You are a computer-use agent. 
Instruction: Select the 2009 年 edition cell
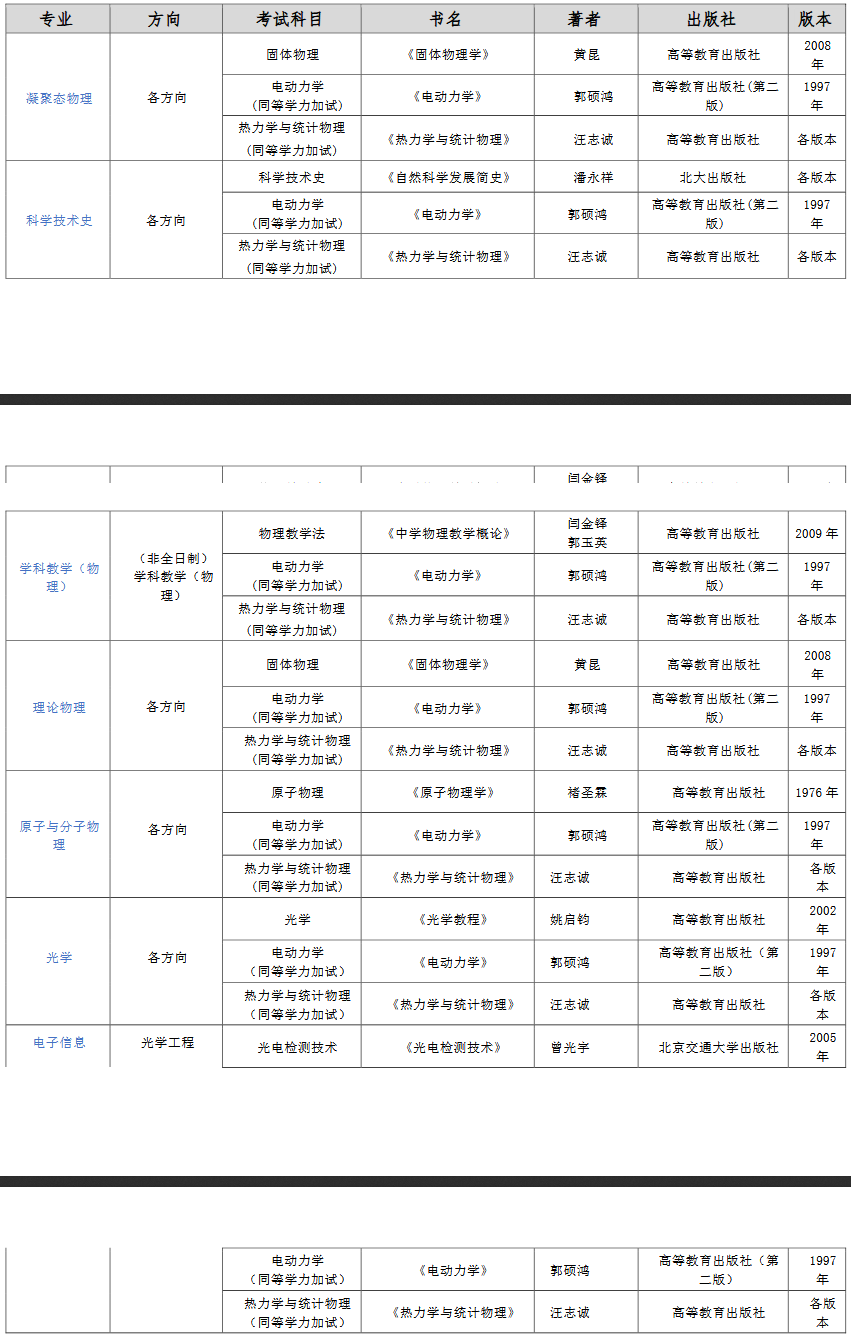(817, 533)
